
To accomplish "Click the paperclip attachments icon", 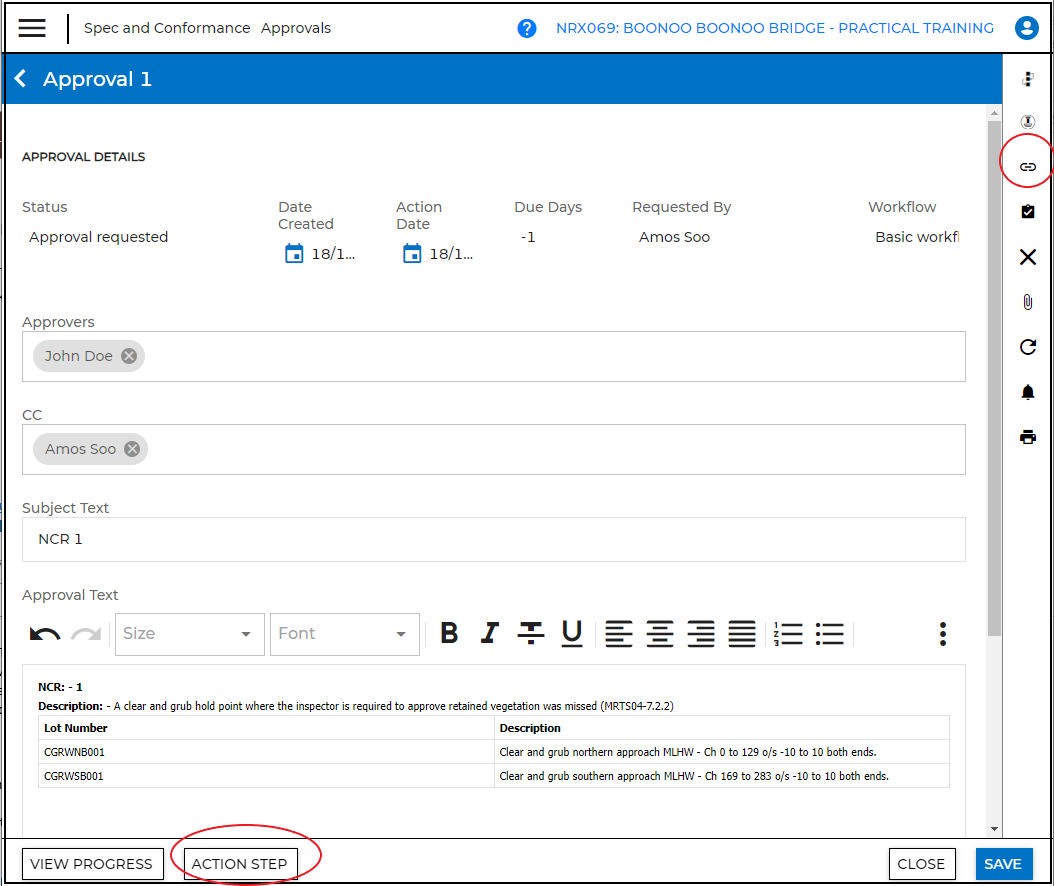I will (x=1027, y=302).
